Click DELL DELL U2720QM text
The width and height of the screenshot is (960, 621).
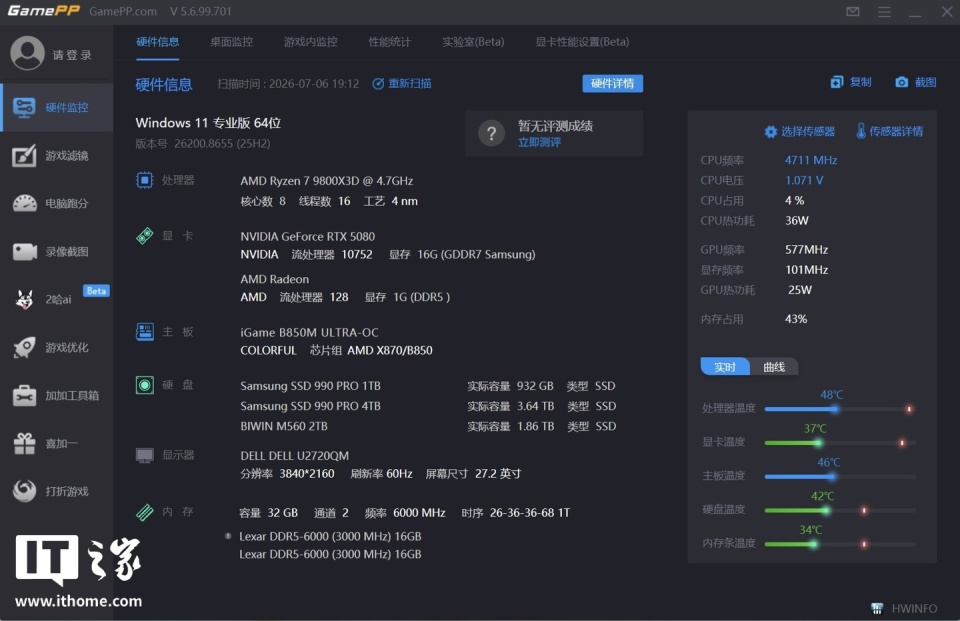pos(294,456)
